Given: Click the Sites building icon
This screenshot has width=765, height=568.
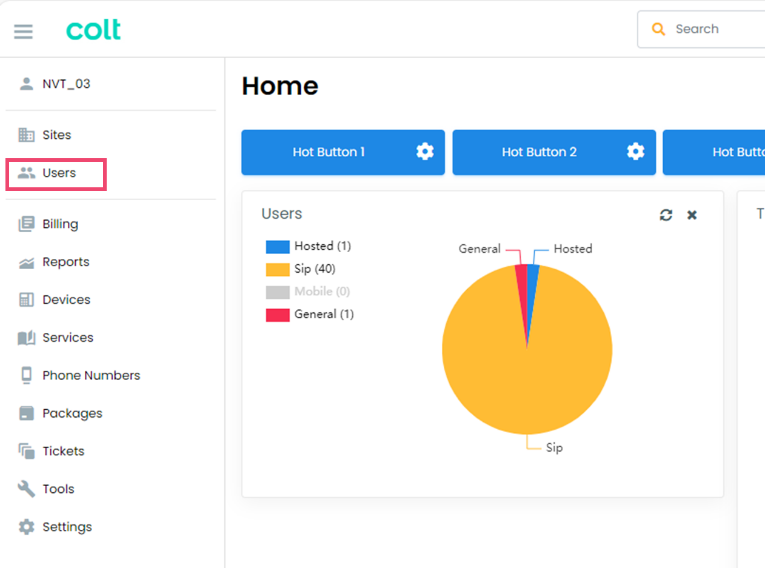Looking at the screenshot, I should 26,135.
